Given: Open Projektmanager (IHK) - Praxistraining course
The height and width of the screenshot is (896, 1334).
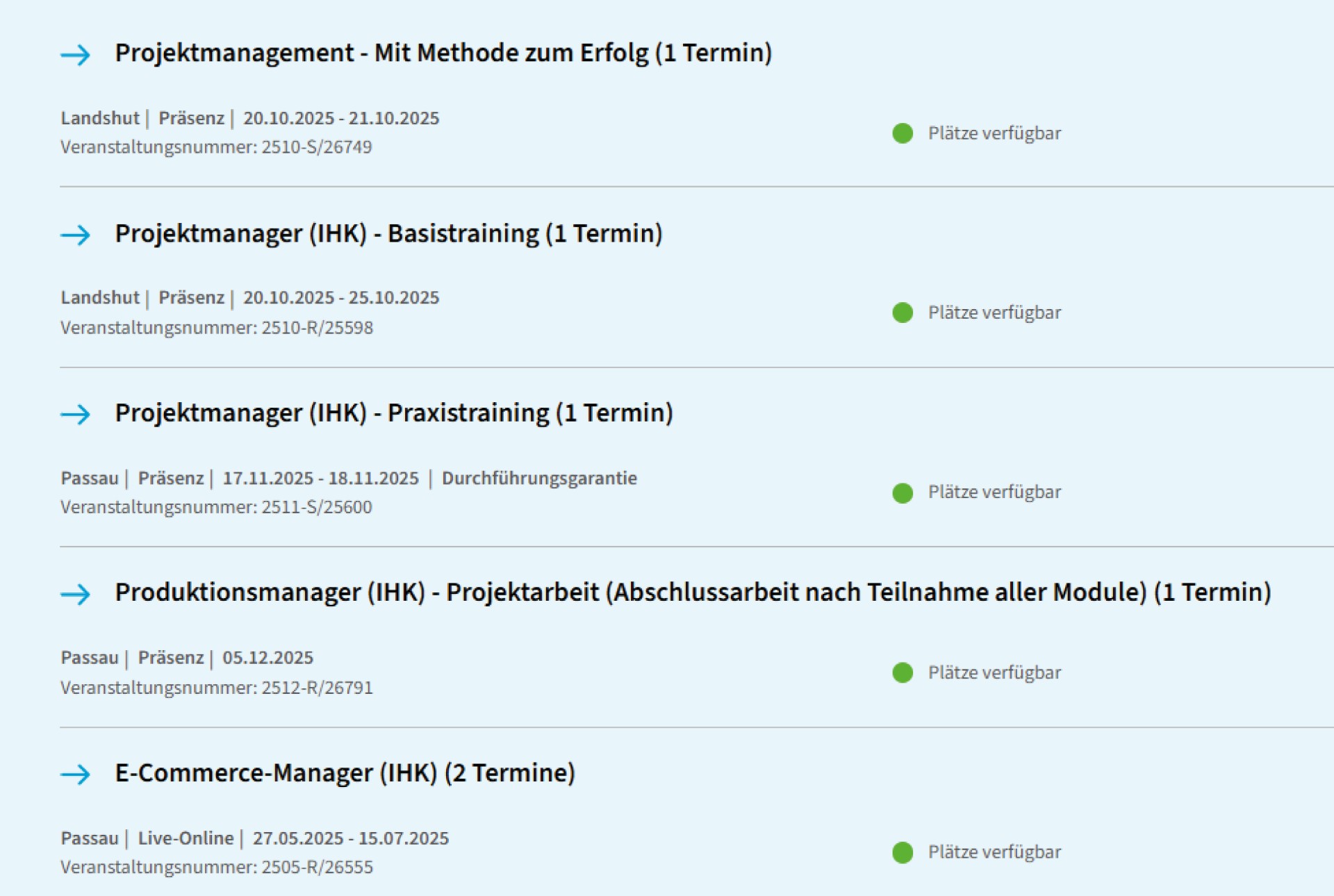Looking at the screenshot, I should coord(394,413).
